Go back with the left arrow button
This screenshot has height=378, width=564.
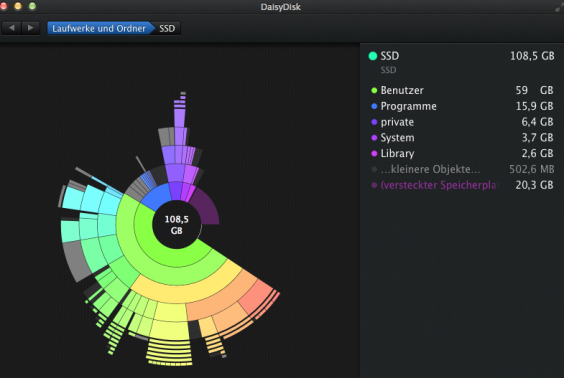click(x=12, y=28)
